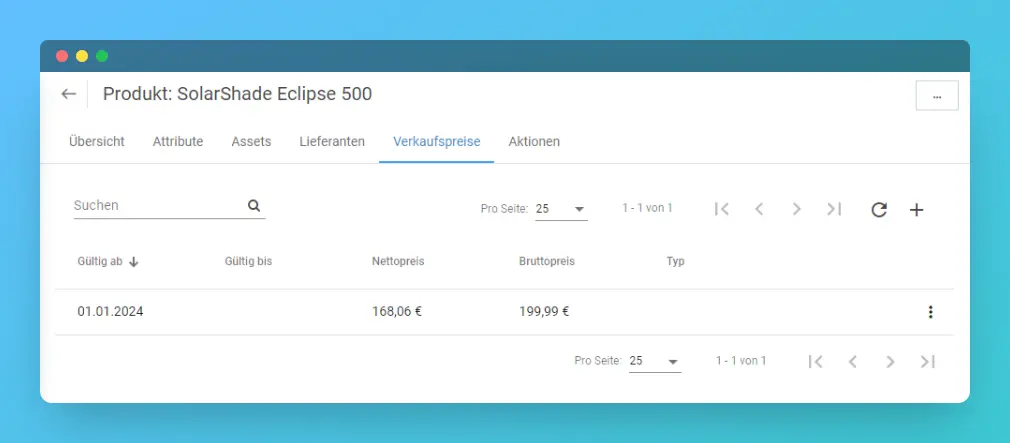This screenshot has height=443, width=1010.
Task: Sort by Typ column header
Action: pyautogui.click(x=675, y=262)
